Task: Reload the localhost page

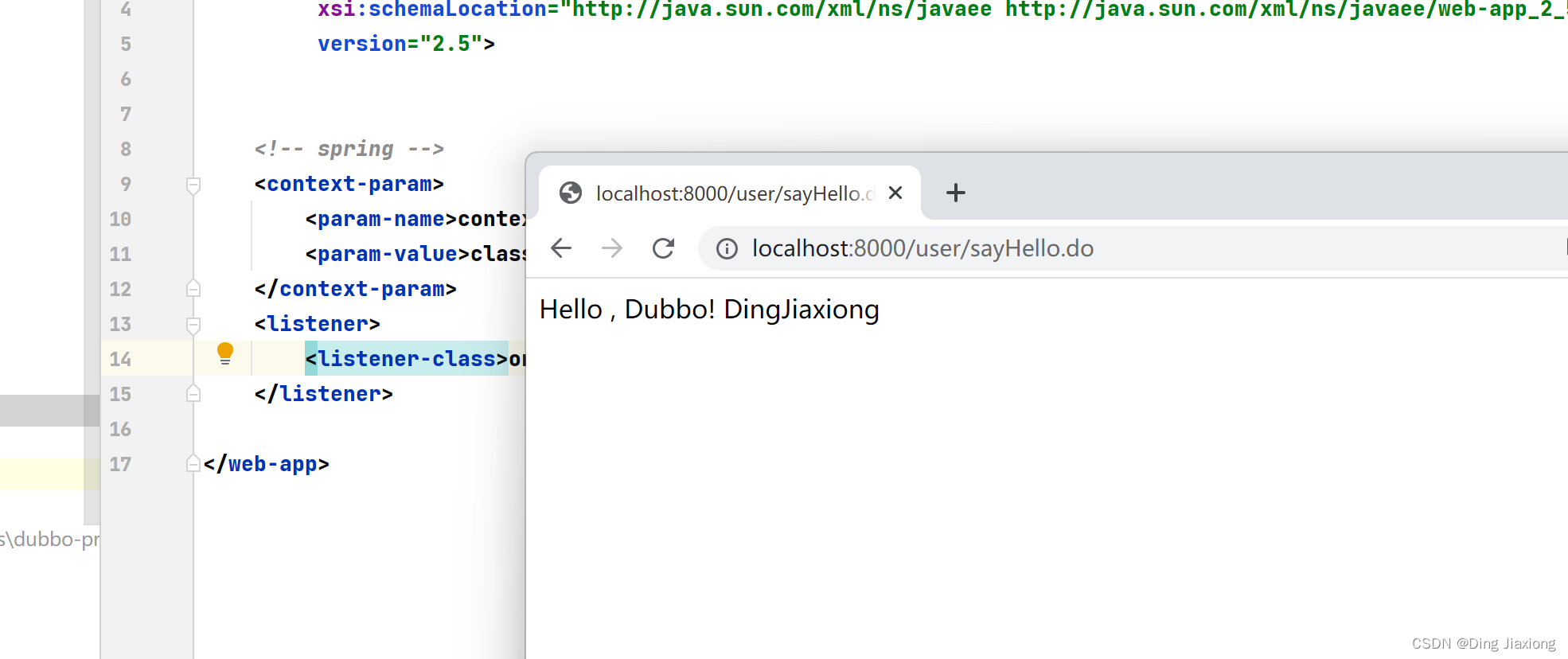Action: (663, 248)
